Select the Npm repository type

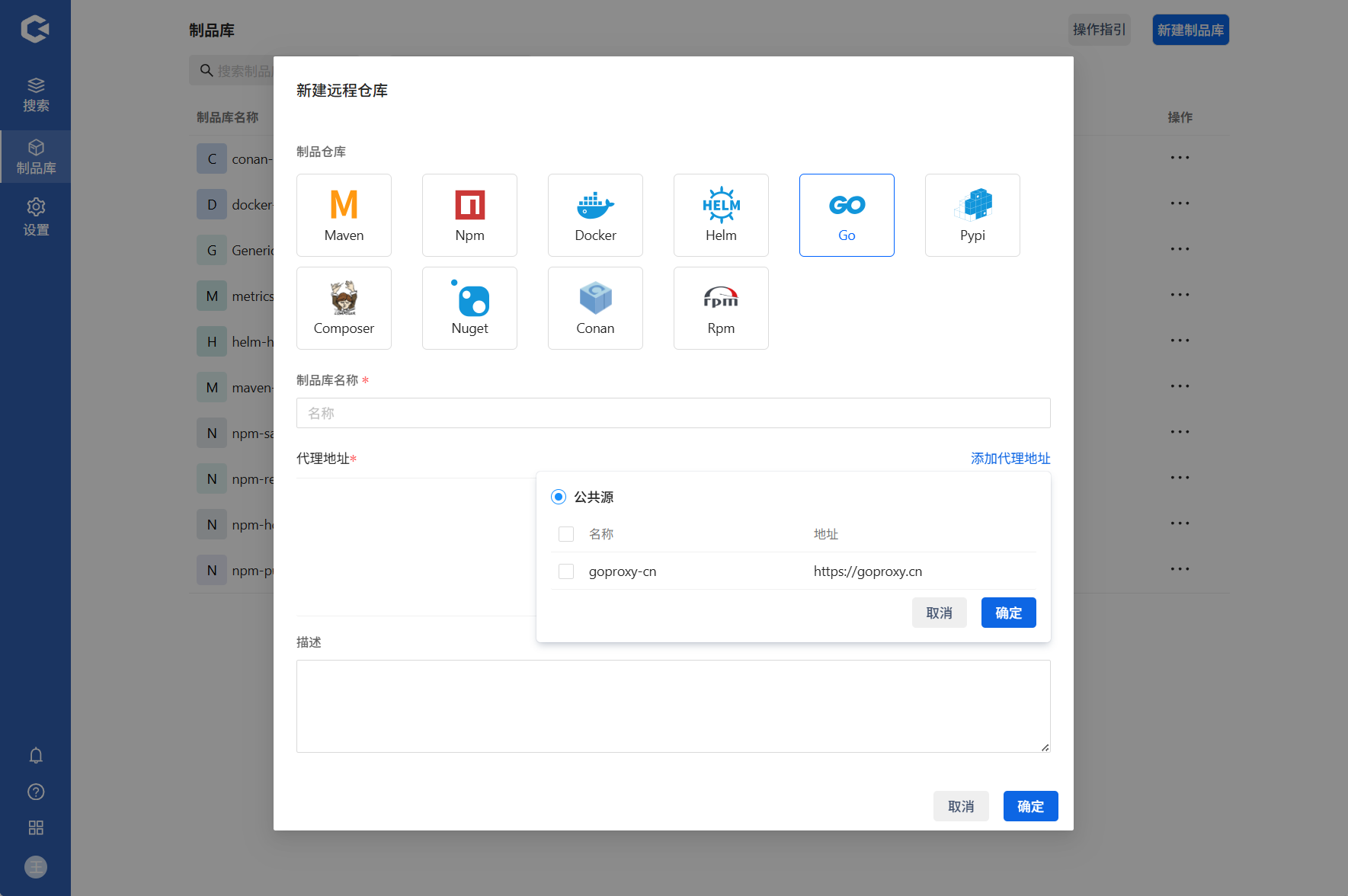[x=469, y=215]
